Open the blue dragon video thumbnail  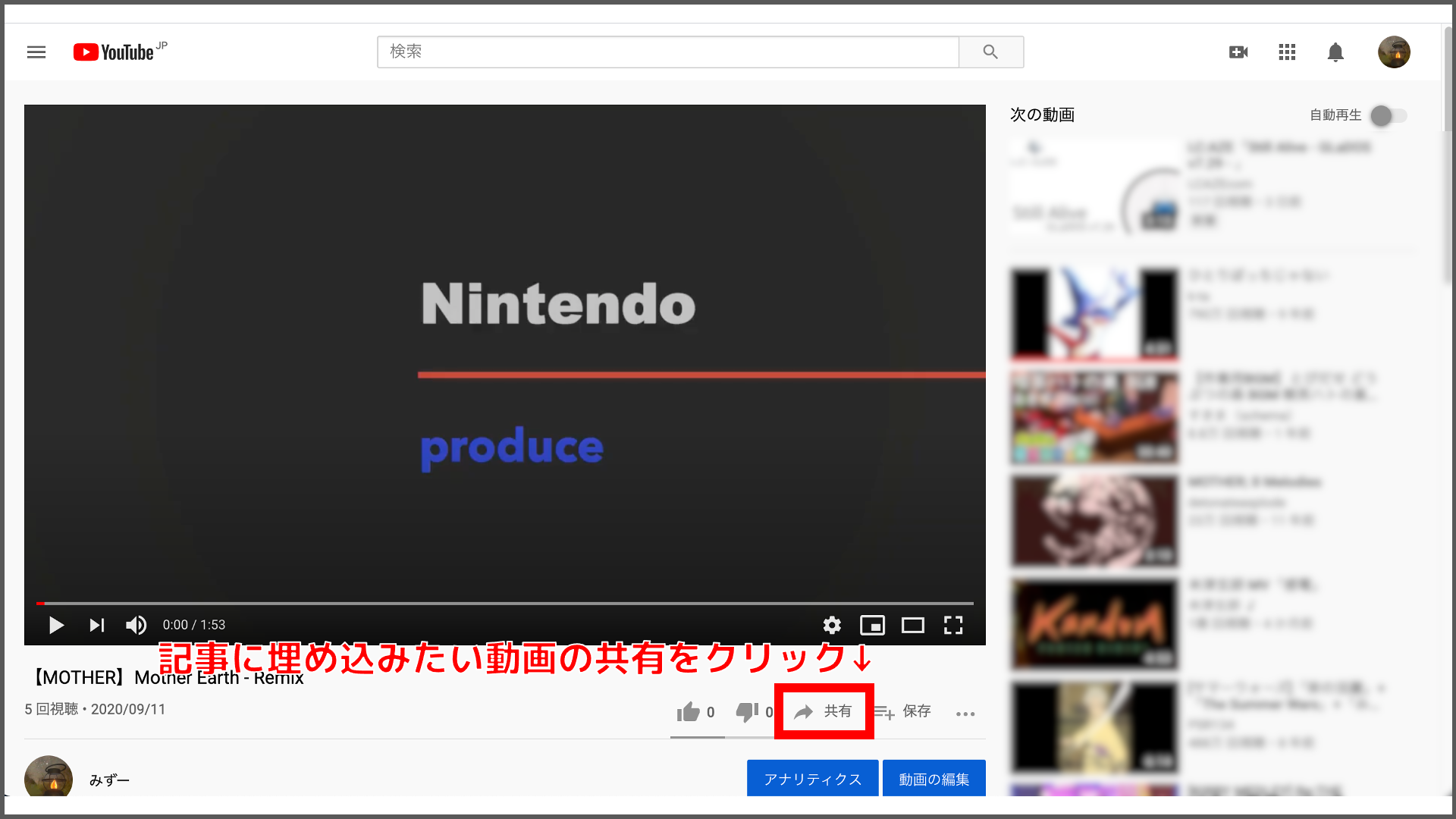(x=1094, y=314)
